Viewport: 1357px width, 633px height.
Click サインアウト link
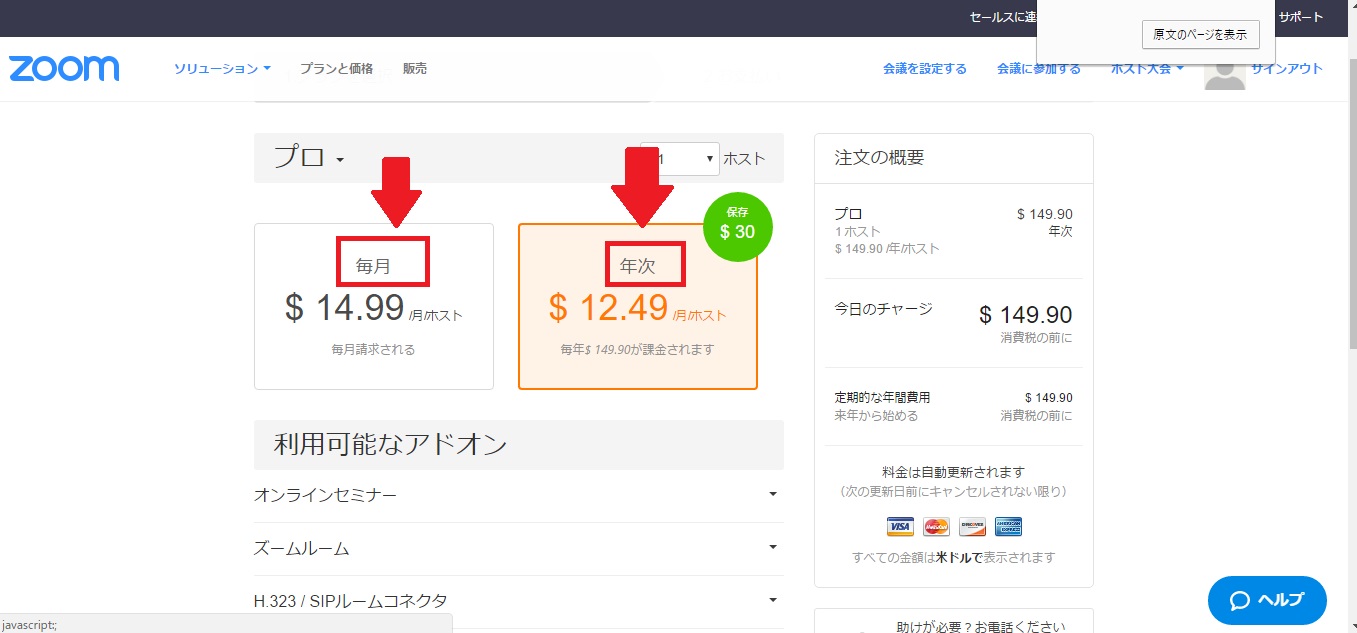click(1287, 69)
